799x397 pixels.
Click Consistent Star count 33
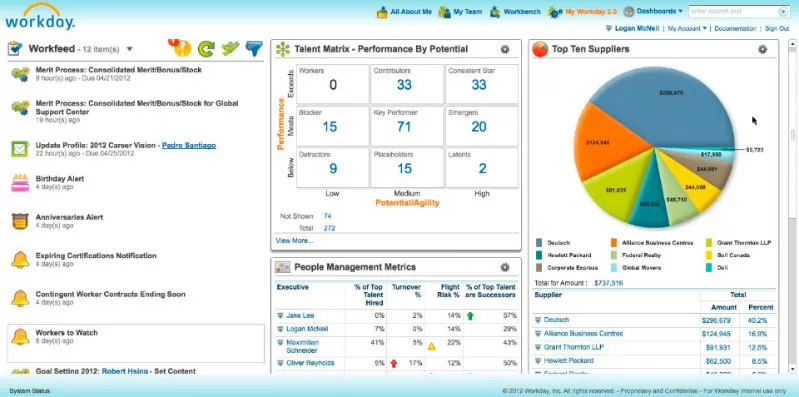pos(478,85)
